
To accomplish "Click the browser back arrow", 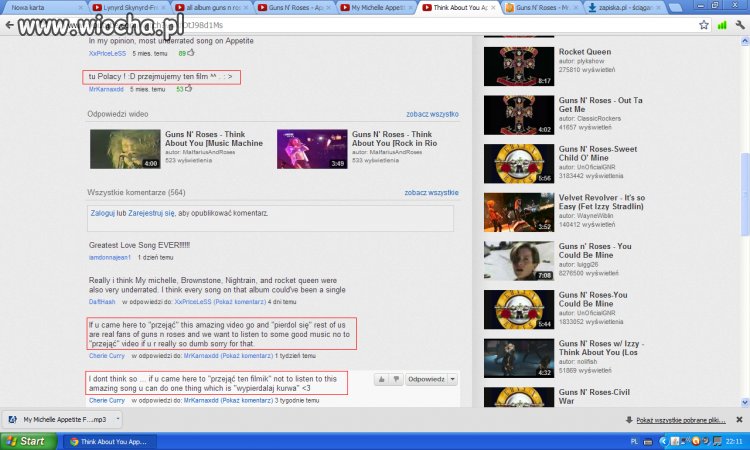I will coord(9,25).
